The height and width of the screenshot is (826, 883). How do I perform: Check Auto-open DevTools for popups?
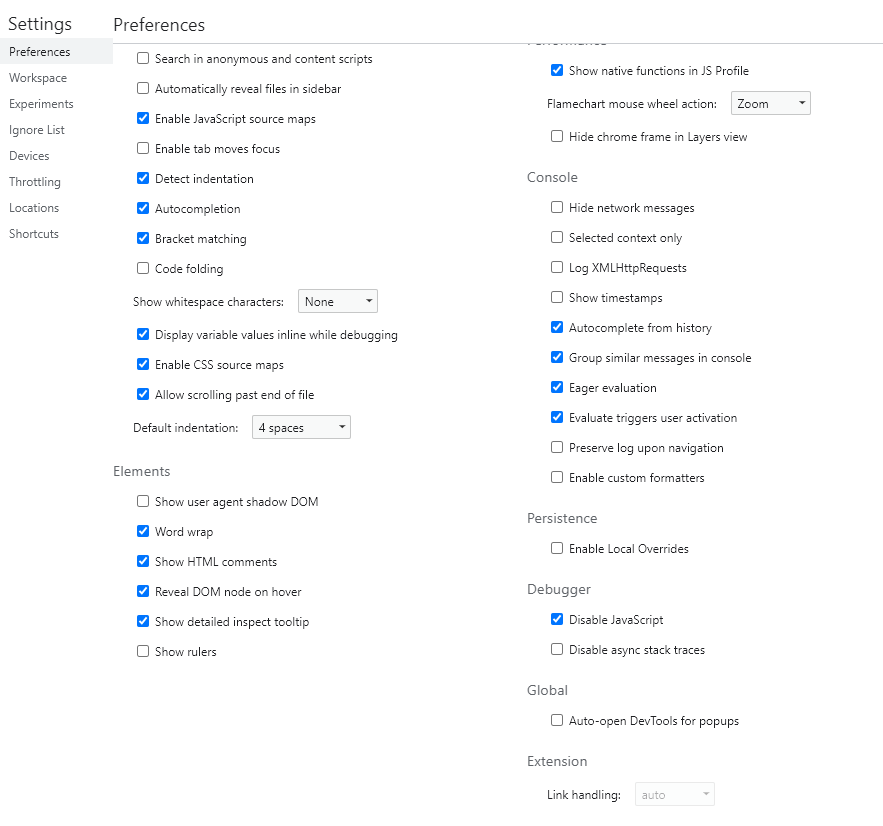(557, 720)
